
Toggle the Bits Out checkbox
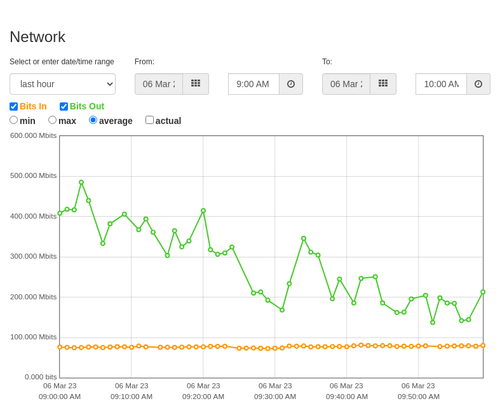point(64,106)
